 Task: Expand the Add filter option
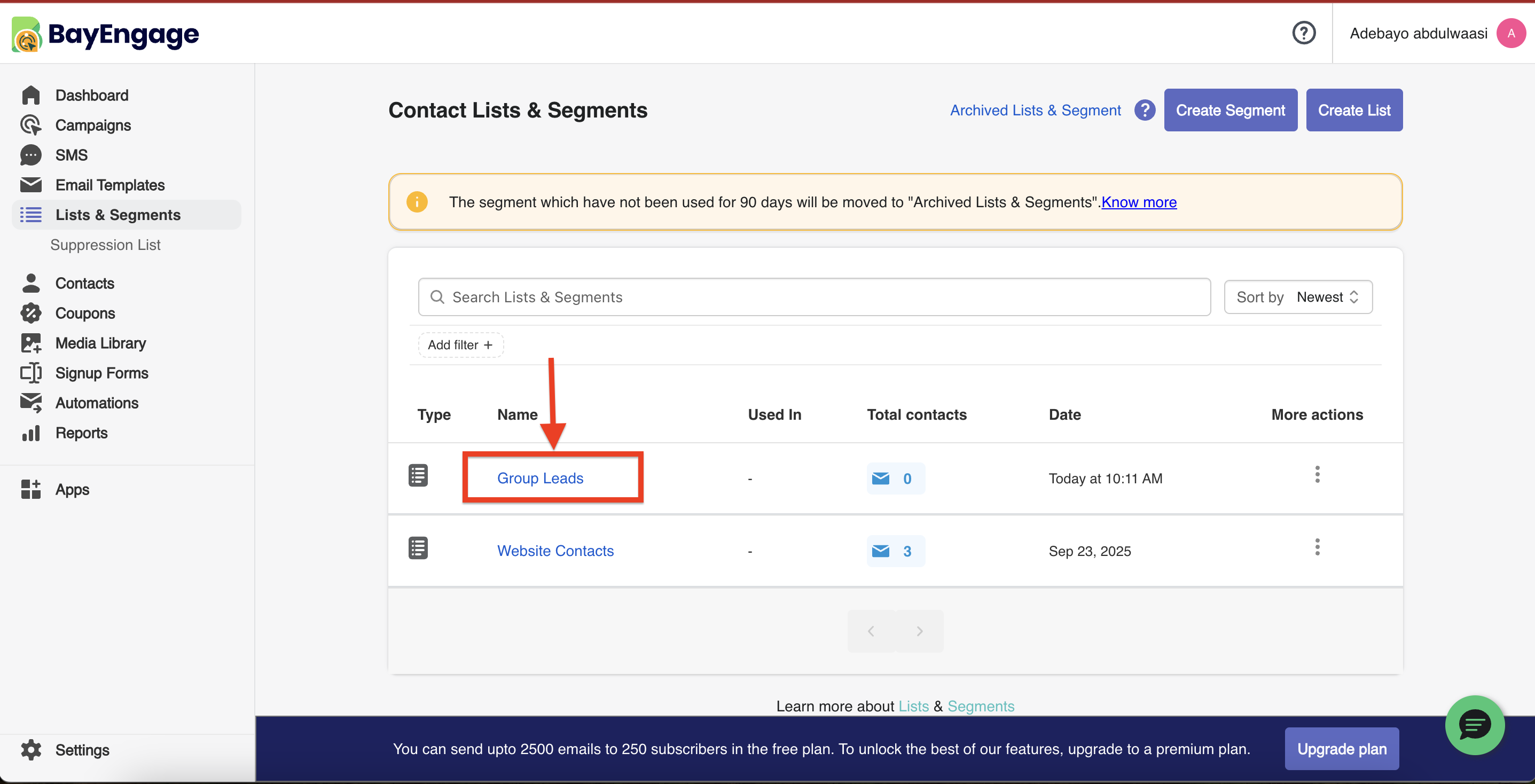pyautogui.click(x=460, y=345)
